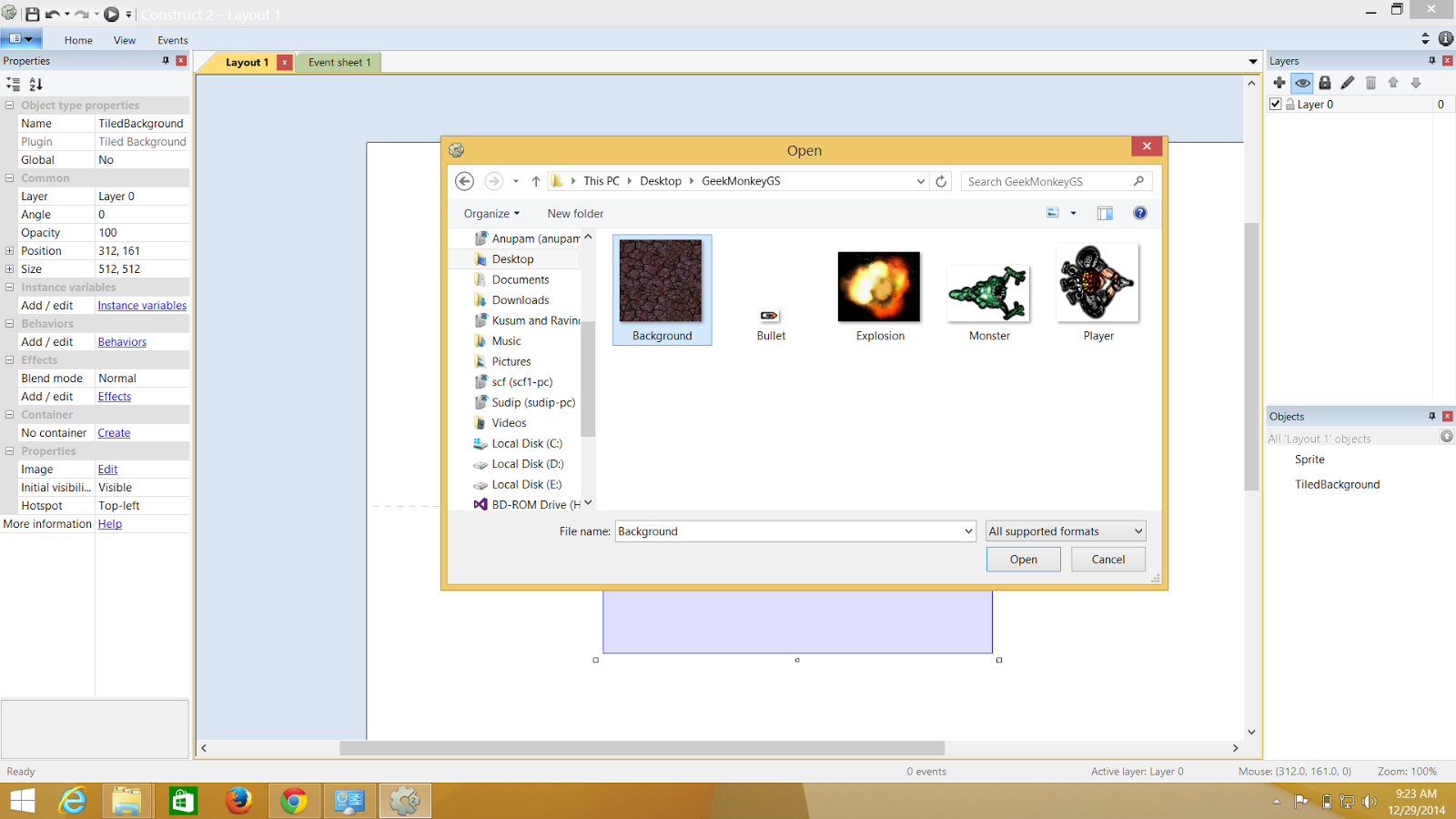Image resolution: width=1456 pixels, height=819 pixels.
Task: Move Layer 0 up with the arrow icon
Action: (1393, 83)
